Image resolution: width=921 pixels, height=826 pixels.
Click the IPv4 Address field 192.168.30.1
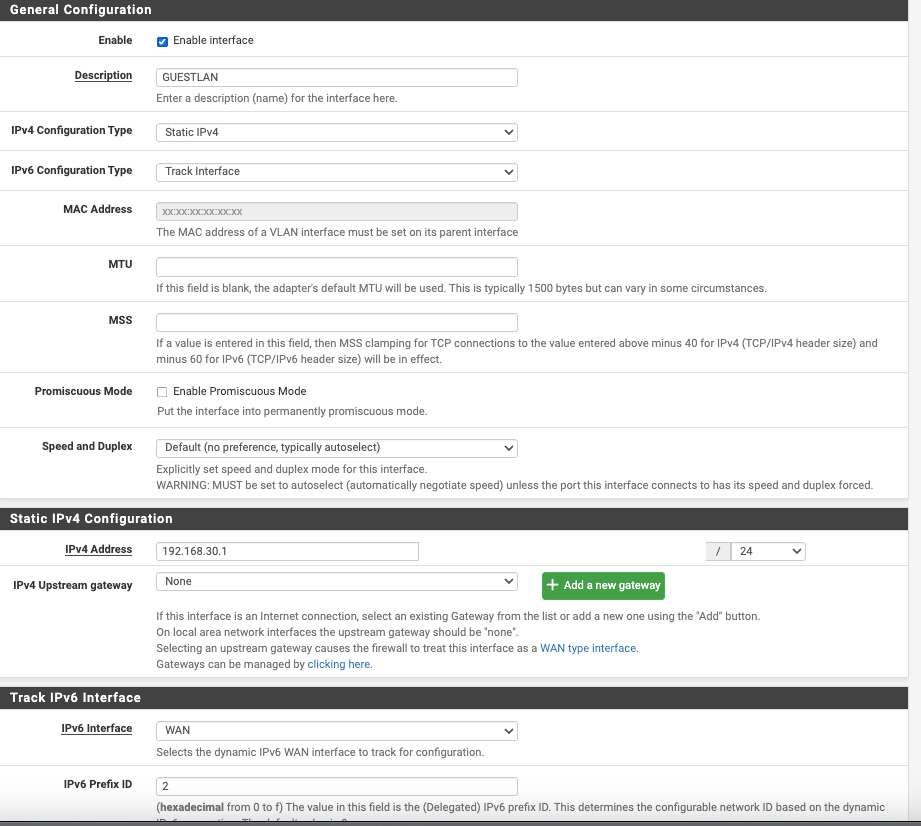(287, 551)
